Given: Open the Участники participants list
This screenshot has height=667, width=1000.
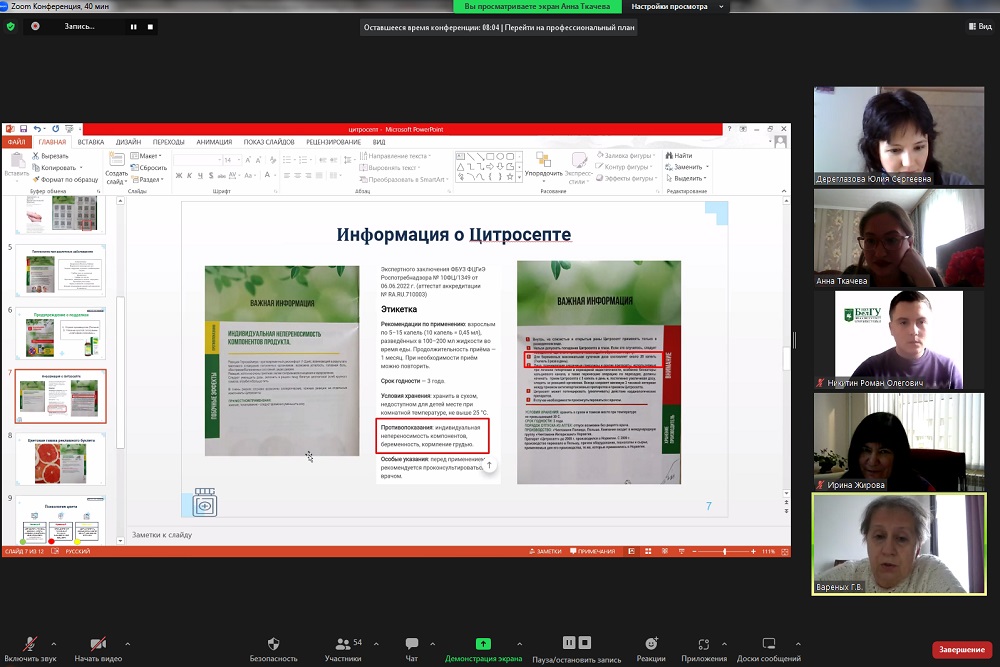Looking at the screenshot, I should click(x=343, y=644).
